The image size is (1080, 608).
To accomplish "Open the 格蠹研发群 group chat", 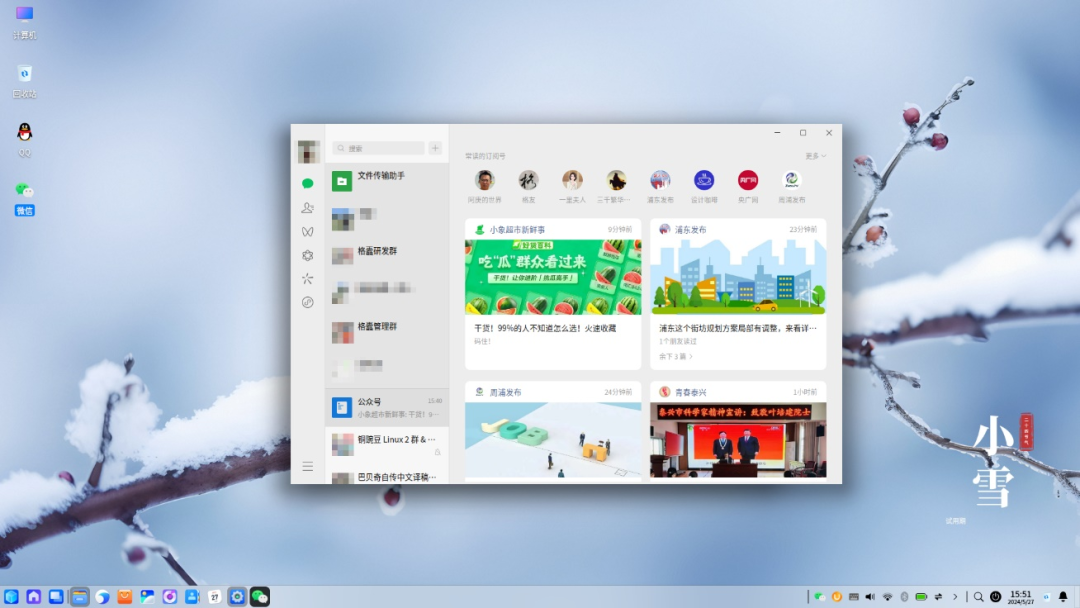I will pos(387,256).
